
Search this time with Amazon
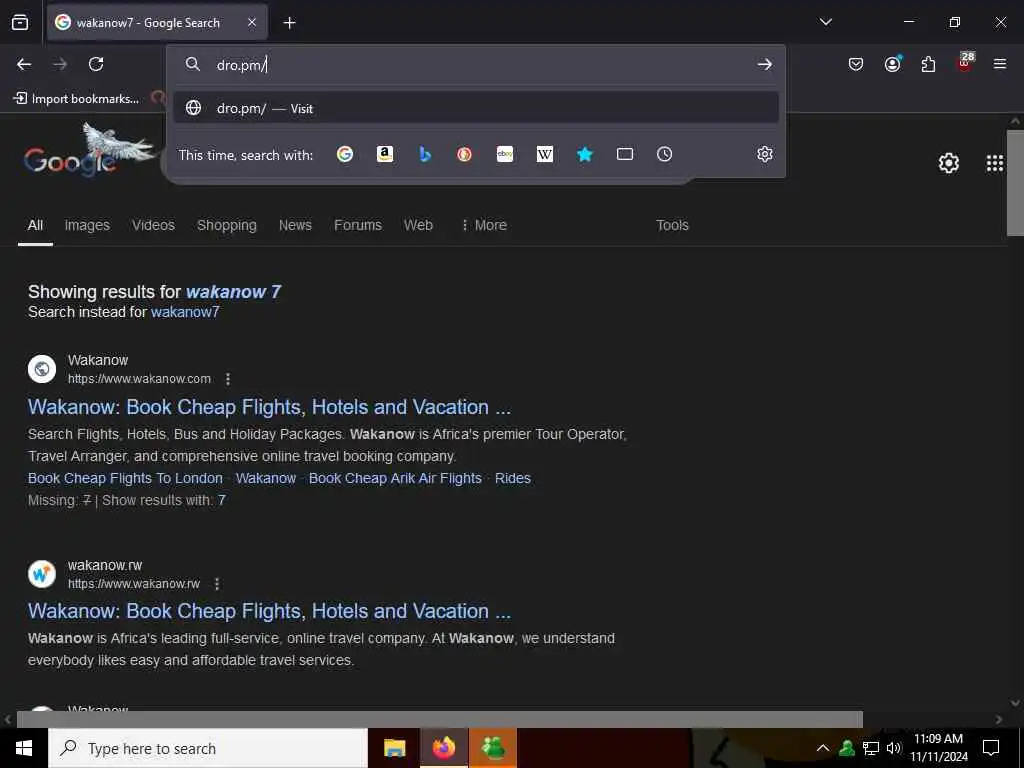(x=385, y=154)
